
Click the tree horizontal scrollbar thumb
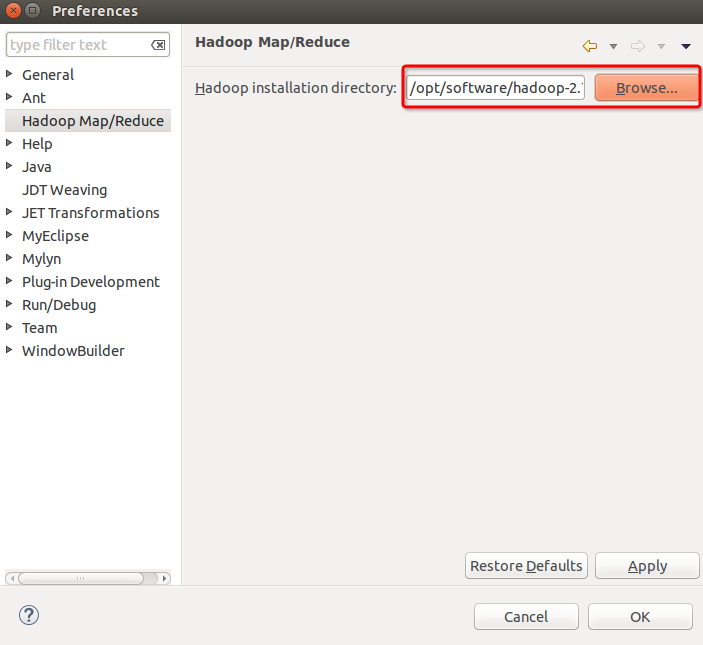[x=81, y=578]
